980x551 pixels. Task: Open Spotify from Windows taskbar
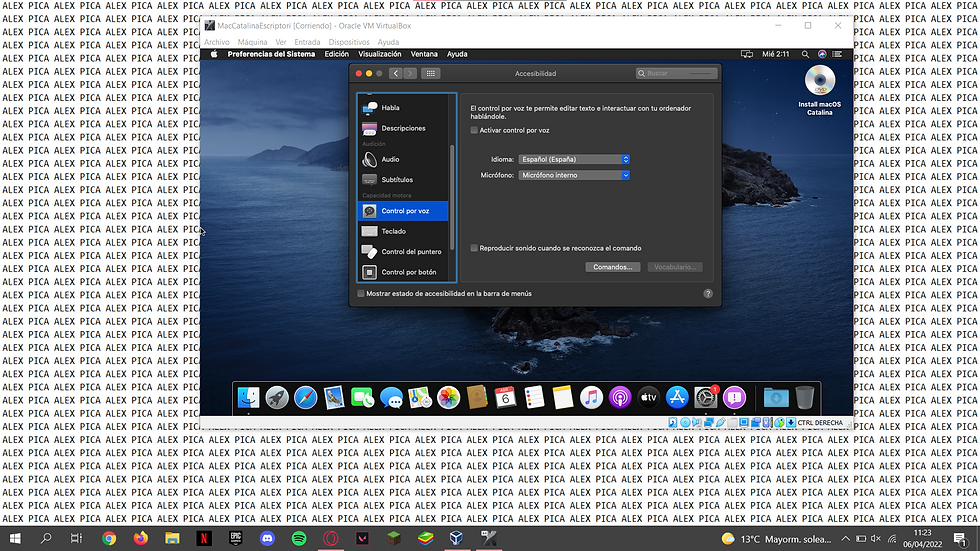click(299, 538)
